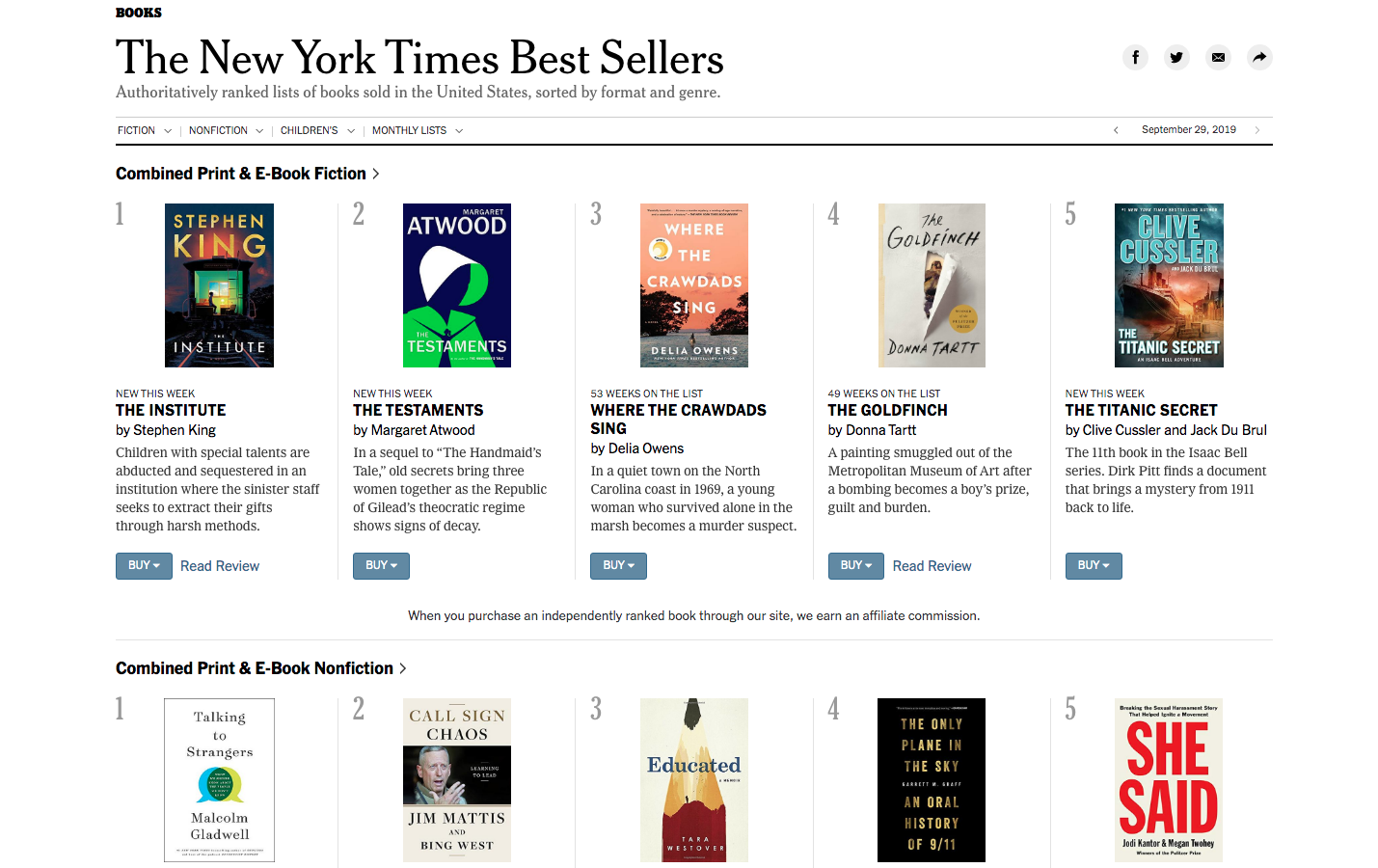Read the review of The Institute
The height and width of the screenshot is (868, 1378).
pyautogui.click(x=220, y=566)
